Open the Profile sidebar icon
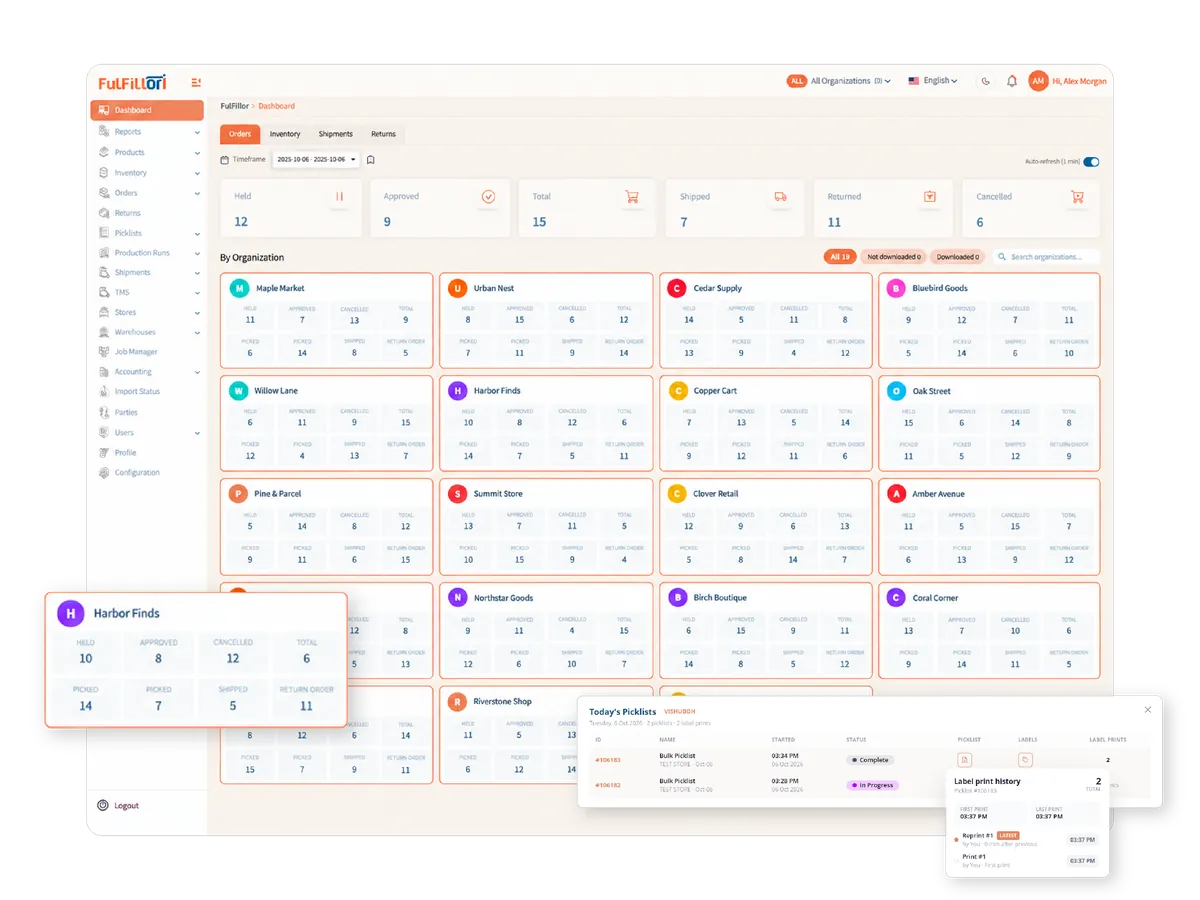The width and height of the screenshot is (1200, 900). pyautogui.click(x=104, y=452)
